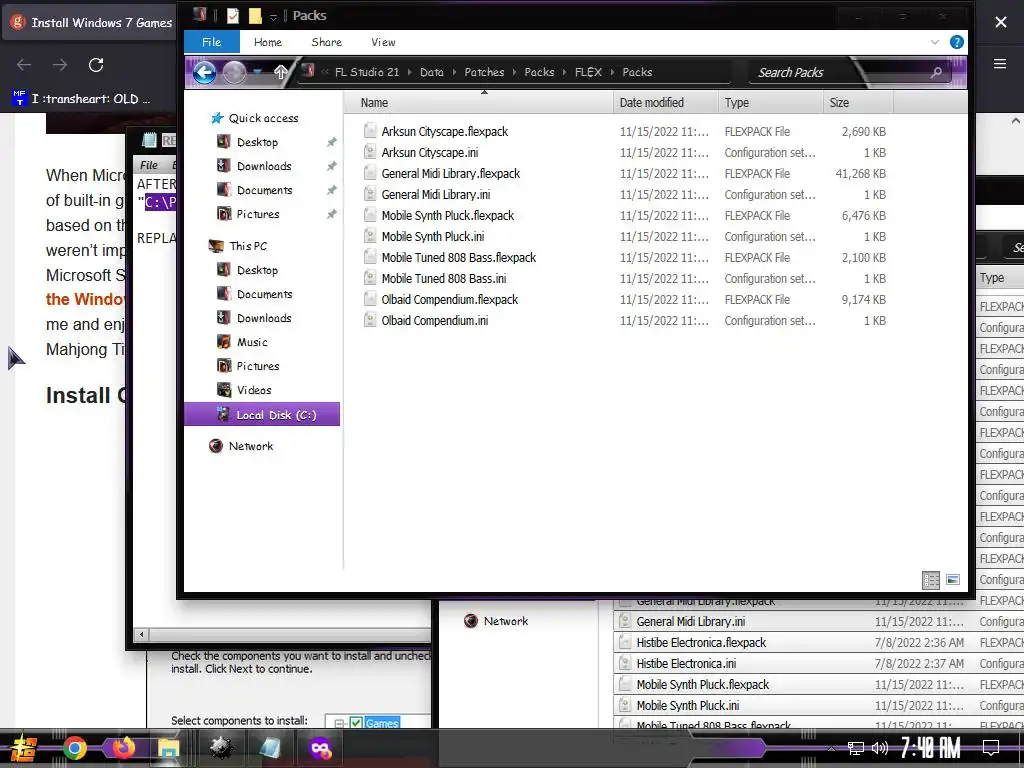This screenshot has width=1024, height=768.
Task: Switch to the View ribbon tab
Action: pos(383,42)
